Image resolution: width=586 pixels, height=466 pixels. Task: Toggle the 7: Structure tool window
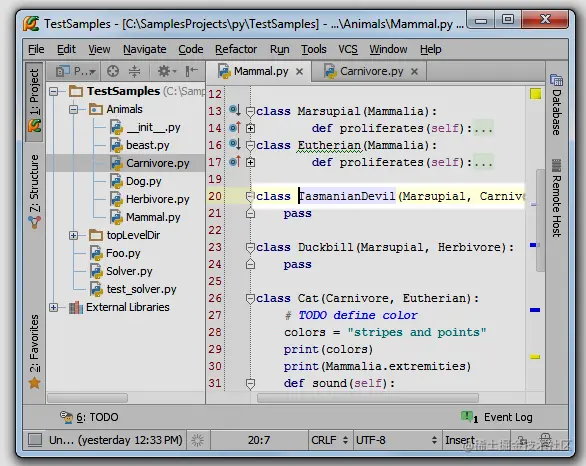pos(34,191)
